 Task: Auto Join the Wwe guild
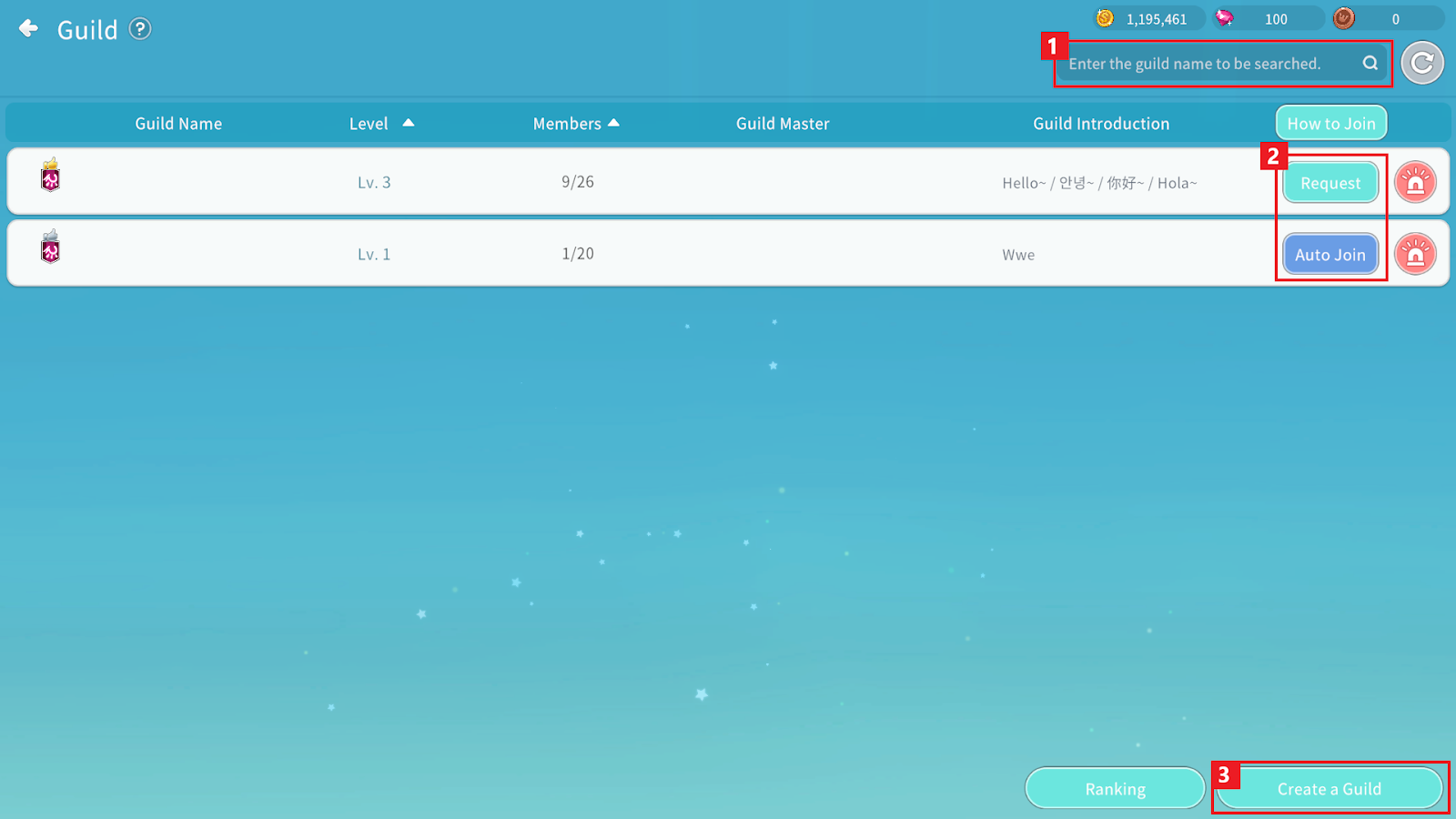[1330, 255]
